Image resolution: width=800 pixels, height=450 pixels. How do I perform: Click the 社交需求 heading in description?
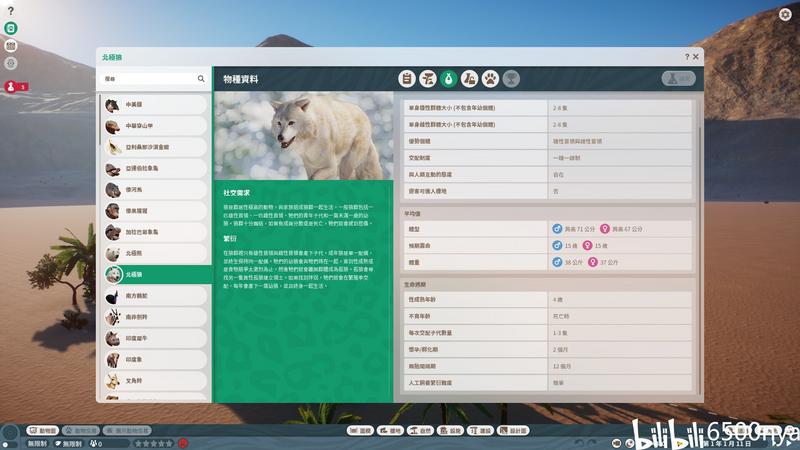click(x=237, y=193)
